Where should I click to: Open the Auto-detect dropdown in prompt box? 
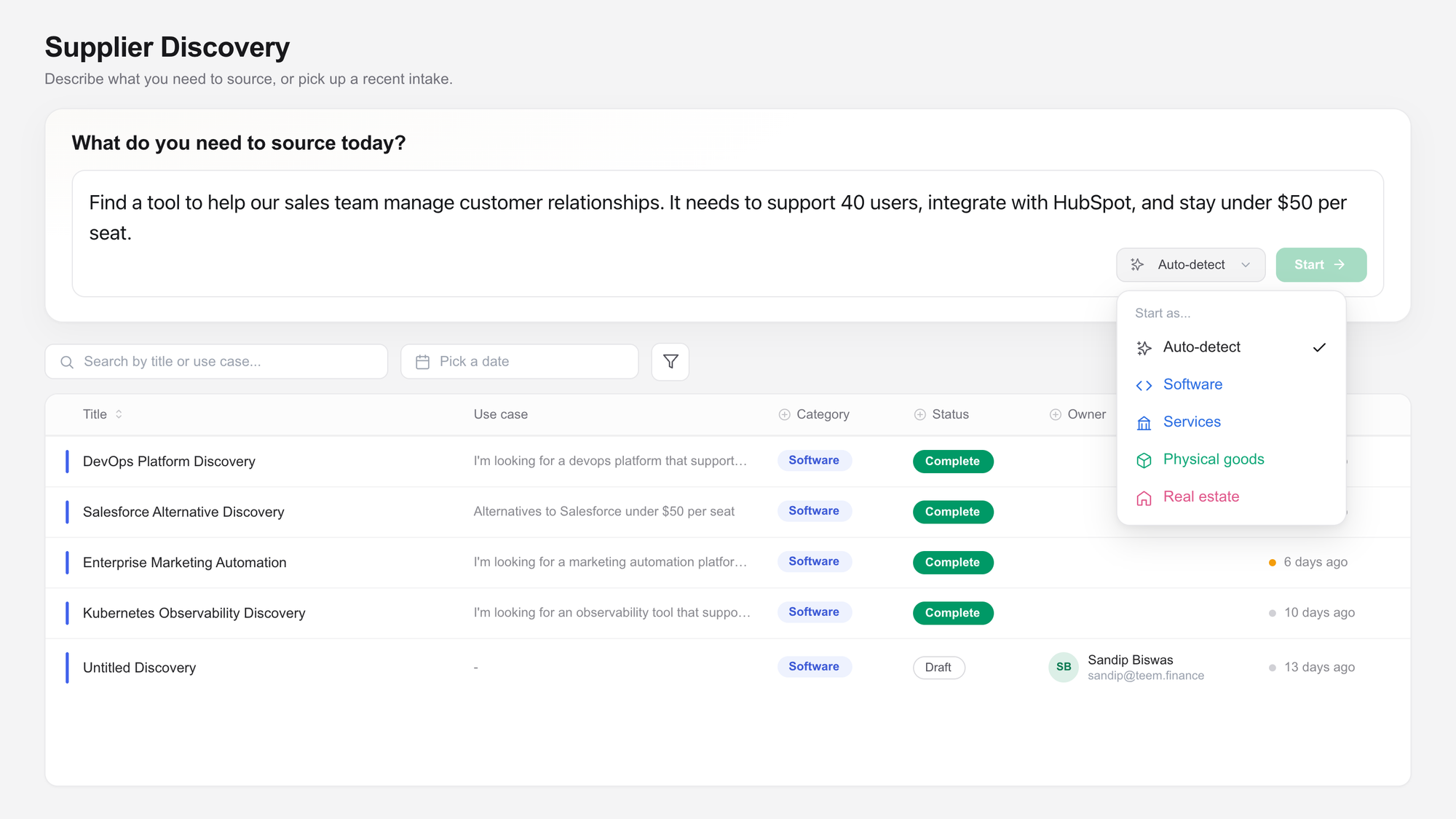coord(1190,265)
